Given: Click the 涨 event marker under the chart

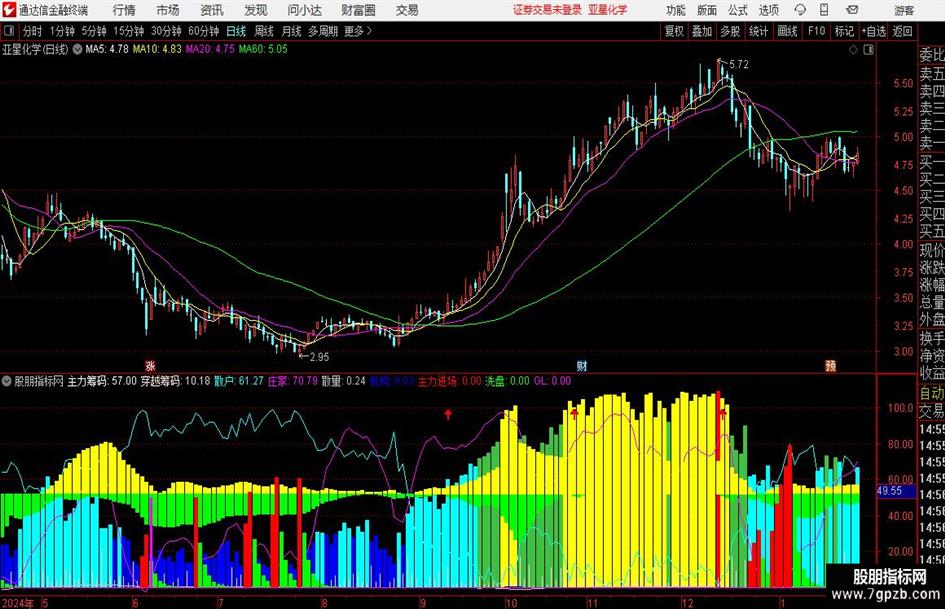Looking at the screenshot, I should tap(150, 365).
